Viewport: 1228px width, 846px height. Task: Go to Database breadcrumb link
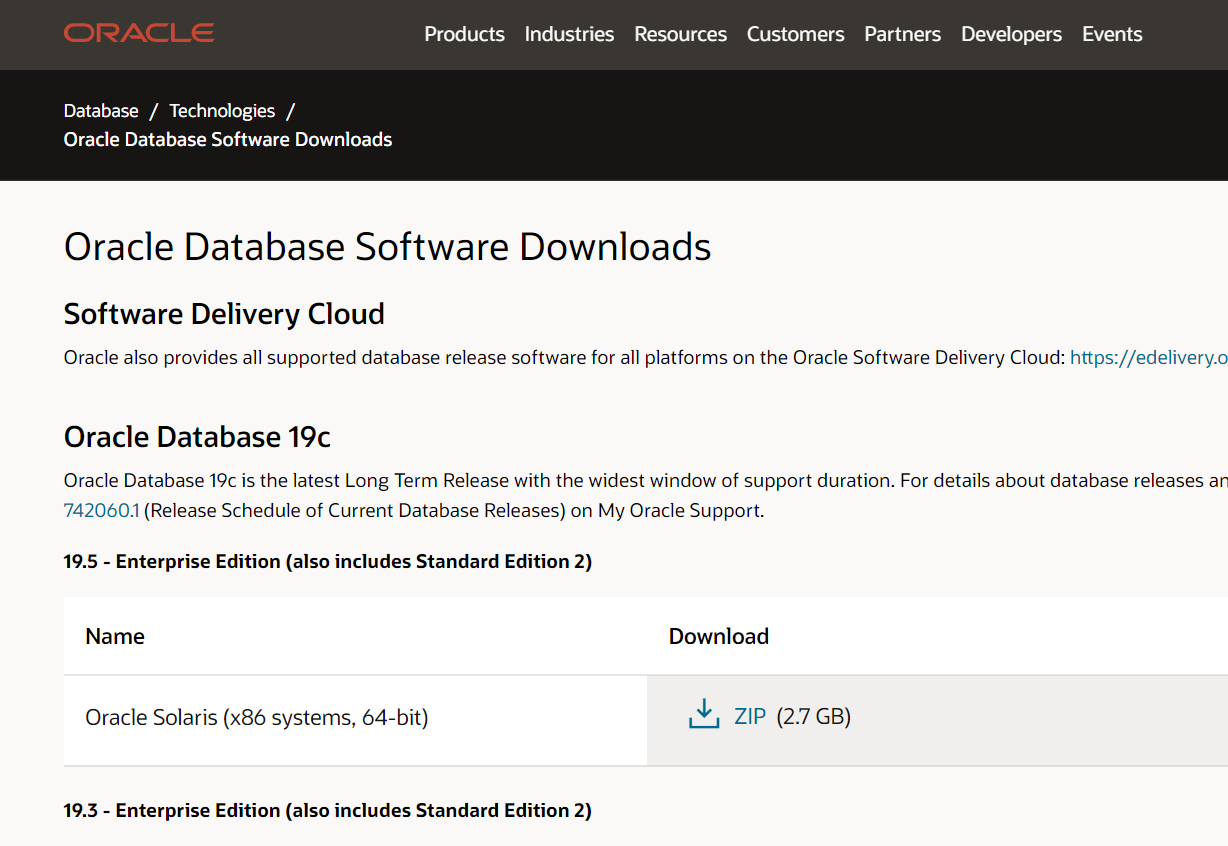[x=101, y=111]
